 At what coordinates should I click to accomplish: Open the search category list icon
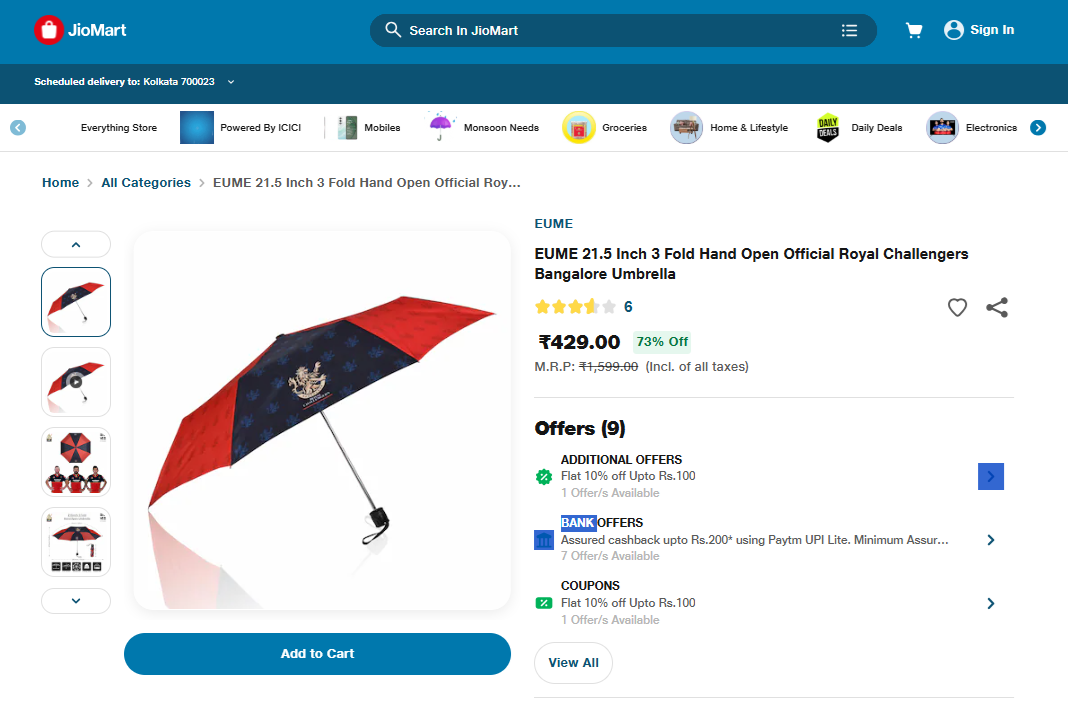(x=849, y=31)
